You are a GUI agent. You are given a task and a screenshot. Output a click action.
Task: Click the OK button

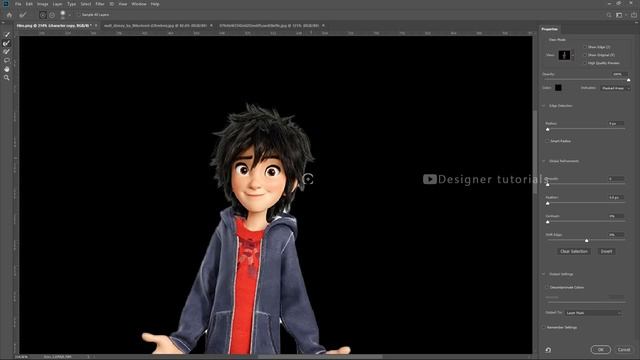pos(600,350)
